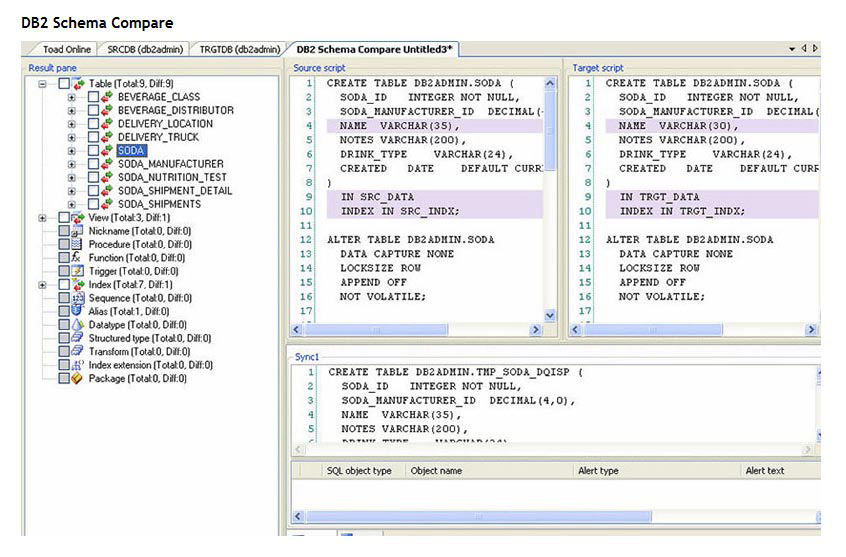Screen dimensions: 846x557
Task: Click the source script scroll-up arrow
Action: coord(550,83)
